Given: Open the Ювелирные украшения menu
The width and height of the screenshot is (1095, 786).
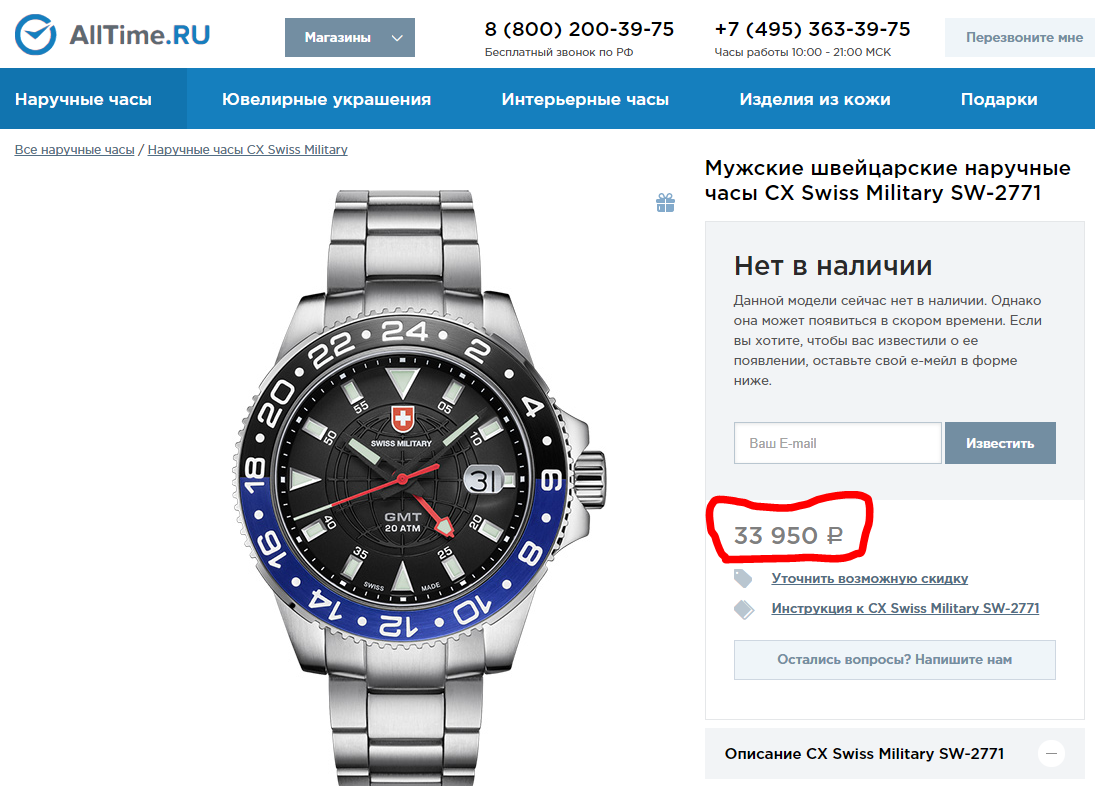Looking at the screenshot, I should pos(326,99).
